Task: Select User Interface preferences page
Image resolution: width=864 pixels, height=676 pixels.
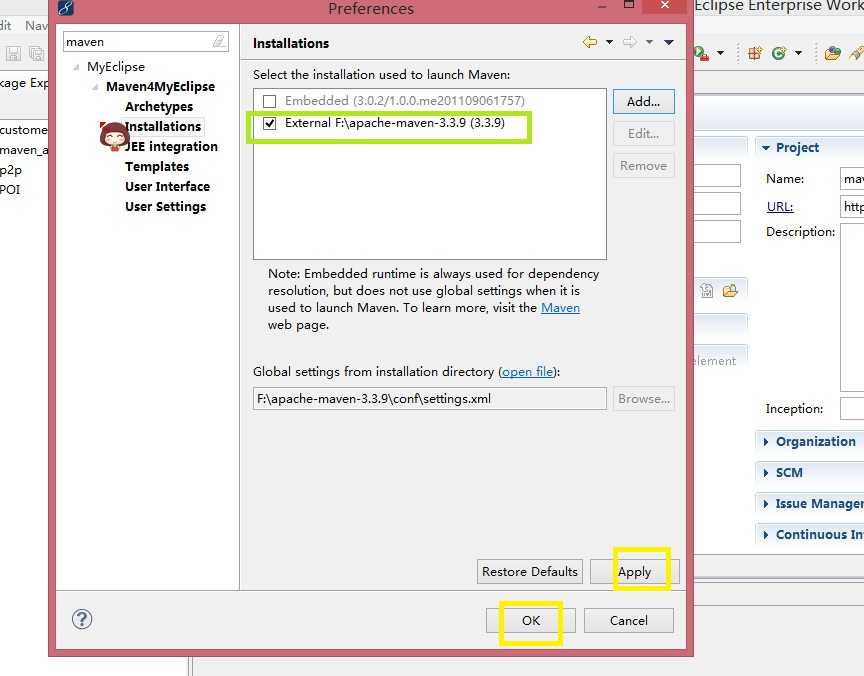Action: [x=168, y=186]
